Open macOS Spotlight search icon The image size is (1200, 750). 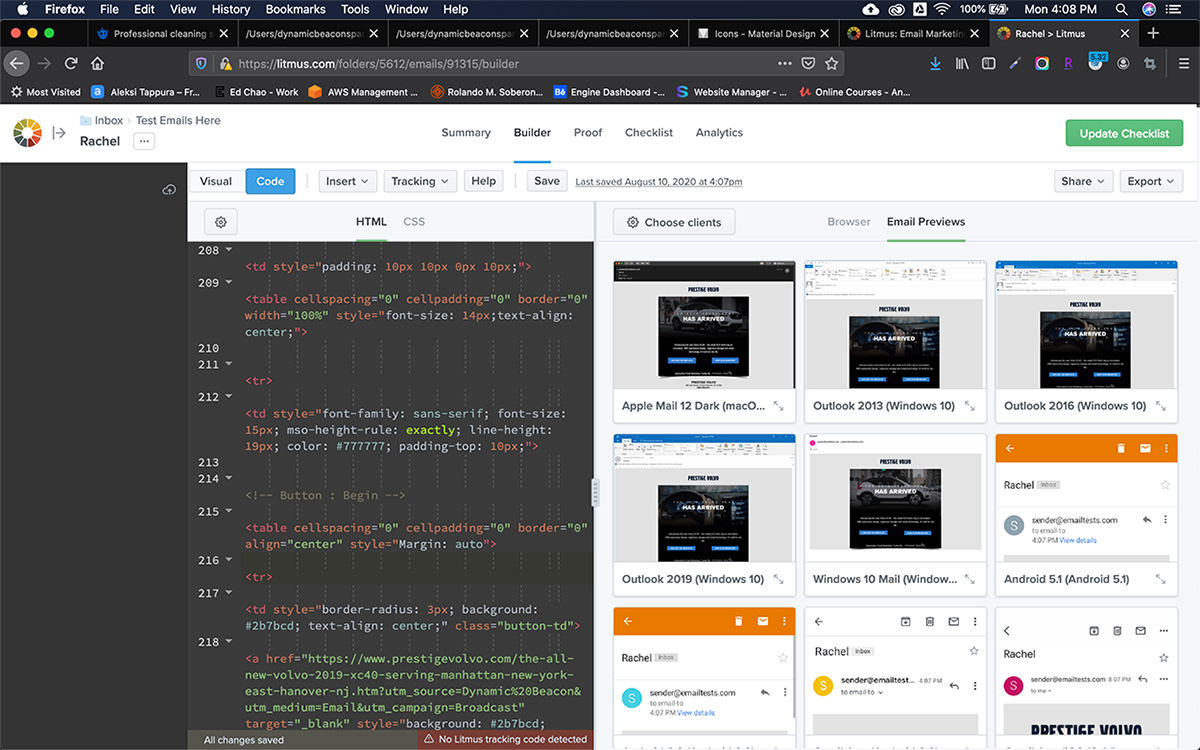(x=1121, y=9)
